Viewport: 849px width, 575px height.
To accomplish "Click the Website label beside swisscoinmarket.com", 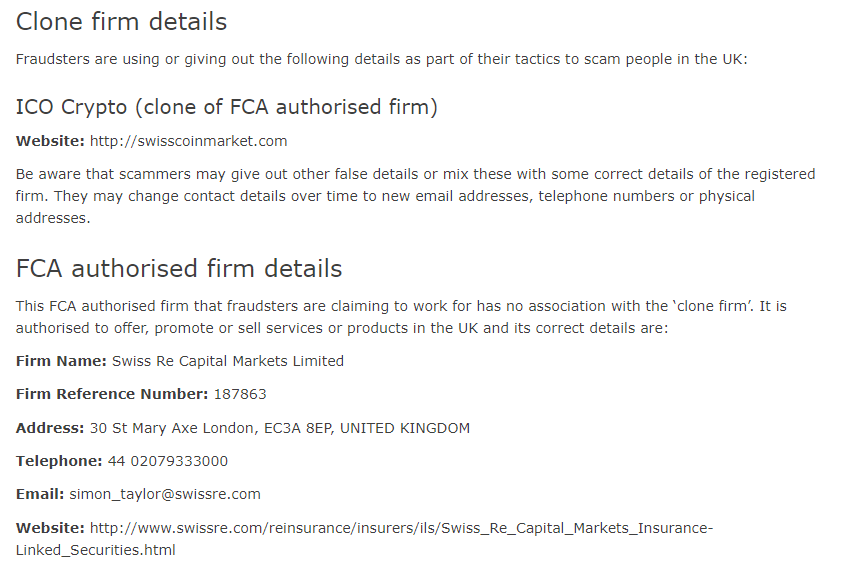I will coord(50,141).
